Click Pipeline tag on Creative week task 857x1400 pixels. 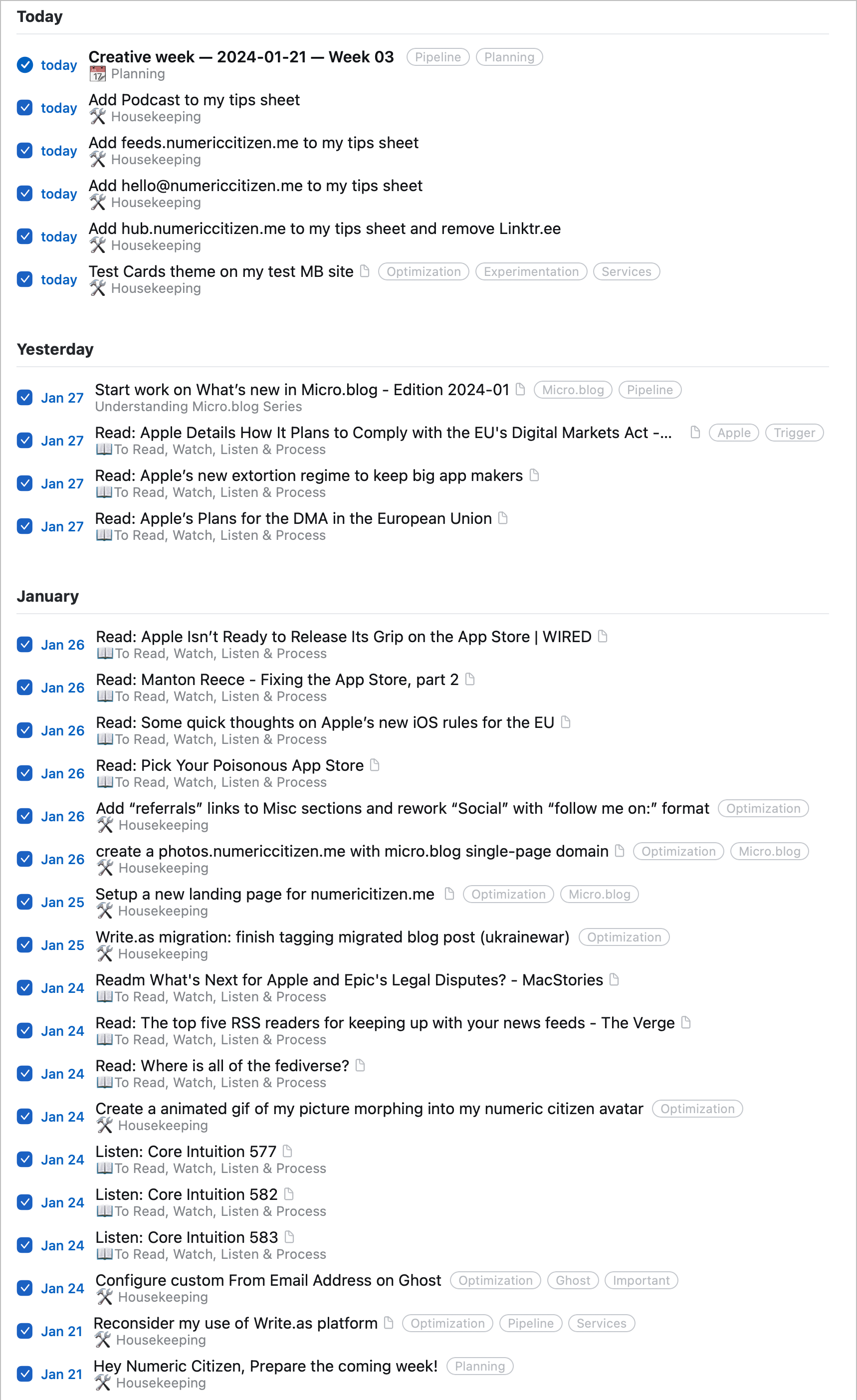pyautogui.click(x=438, y=57)
